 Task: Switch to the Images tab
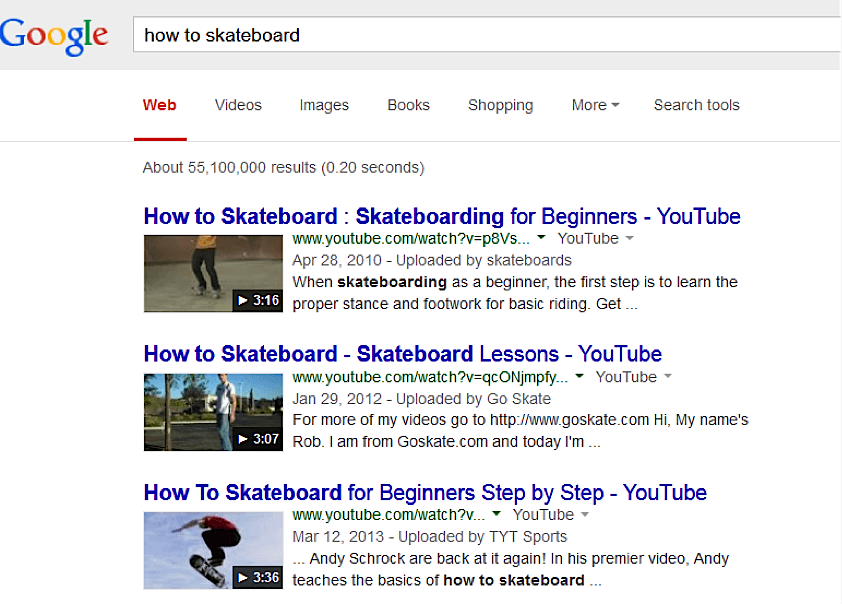pos(323,105)
